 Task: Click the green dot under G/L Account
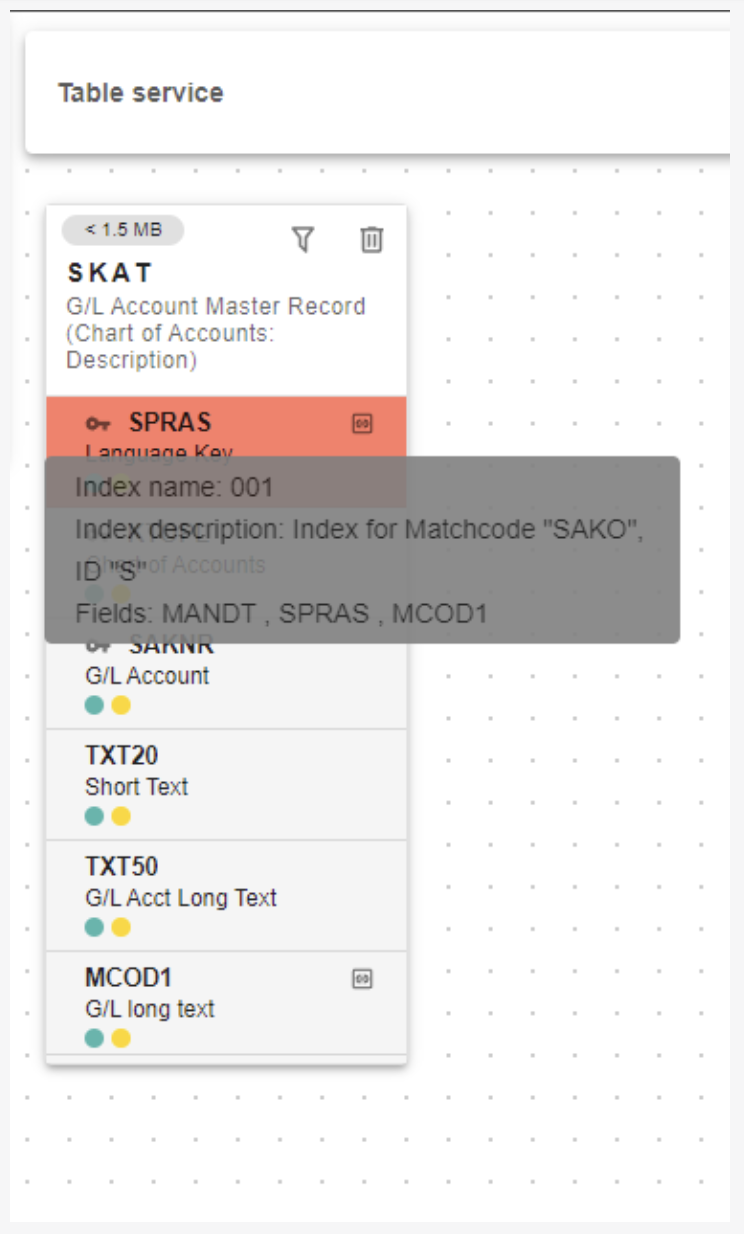point(94,705)
